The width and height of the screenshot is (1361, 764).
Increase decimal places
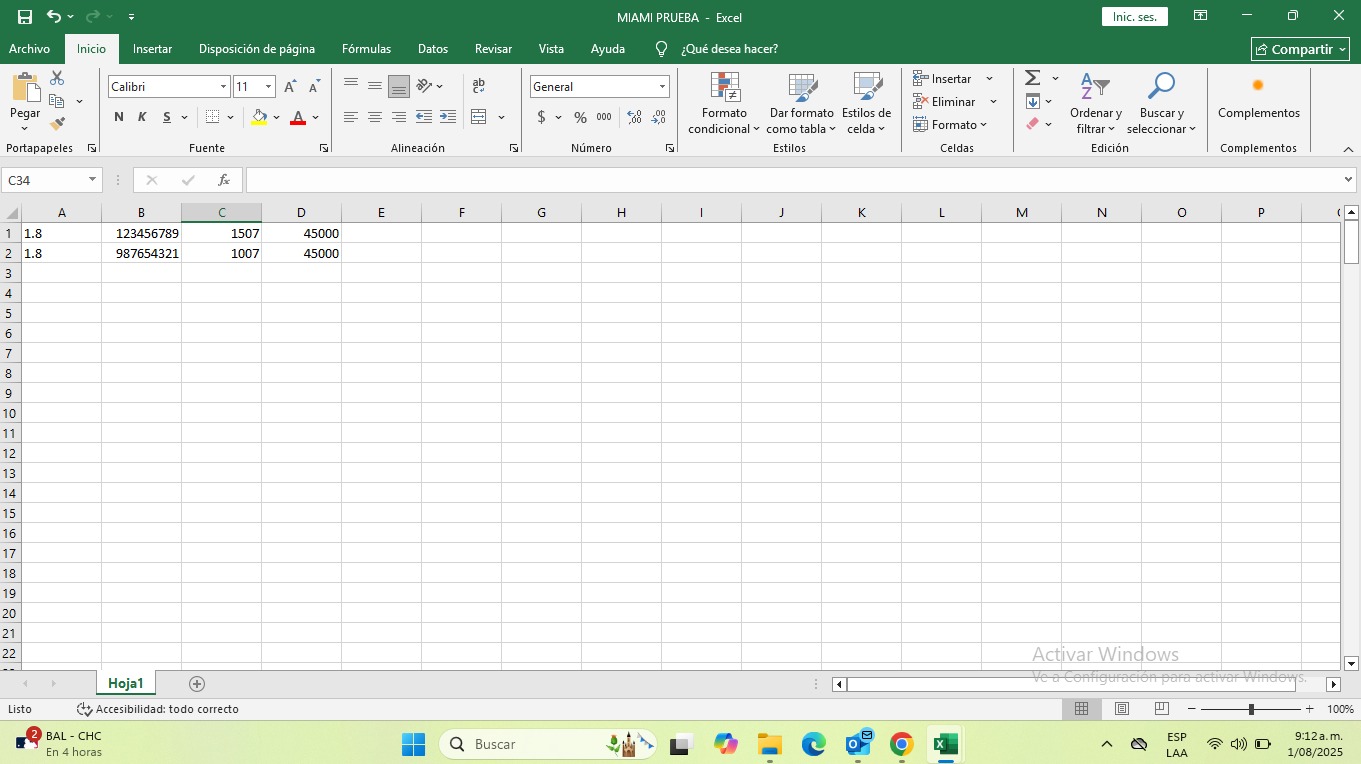(x=633, y=117)
